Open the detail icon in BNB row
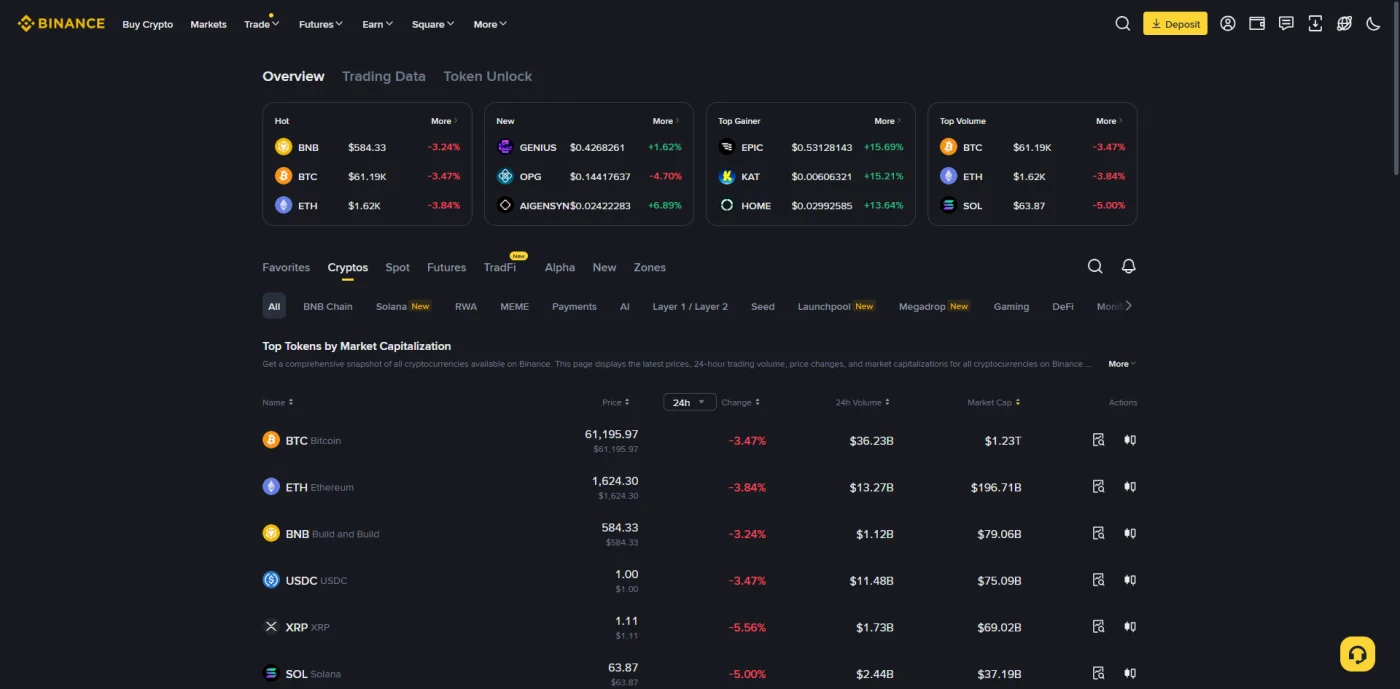Viewport: 1400px width, 689px height. point(1098,533)
